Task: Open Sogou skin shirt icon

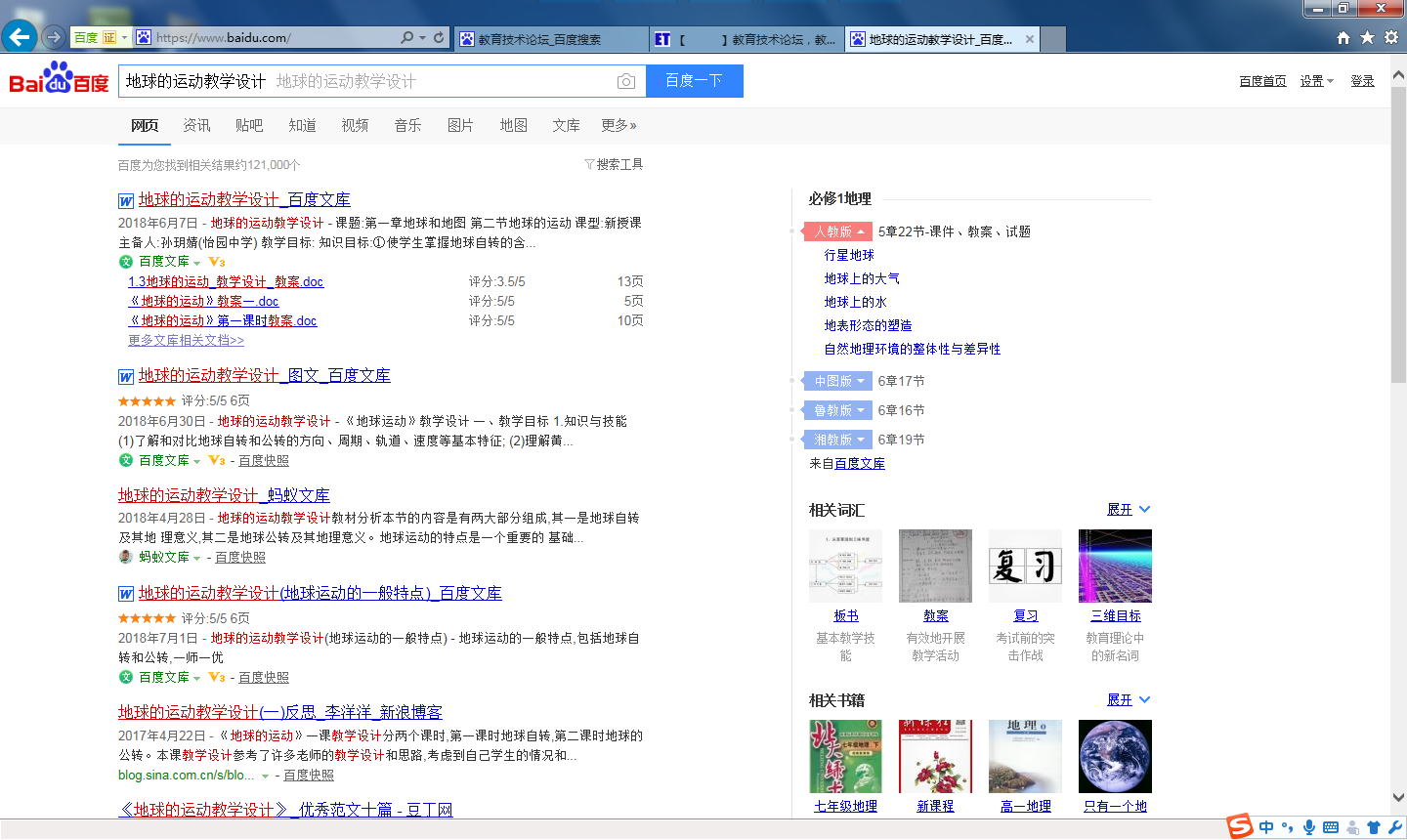Action: 1374,827
